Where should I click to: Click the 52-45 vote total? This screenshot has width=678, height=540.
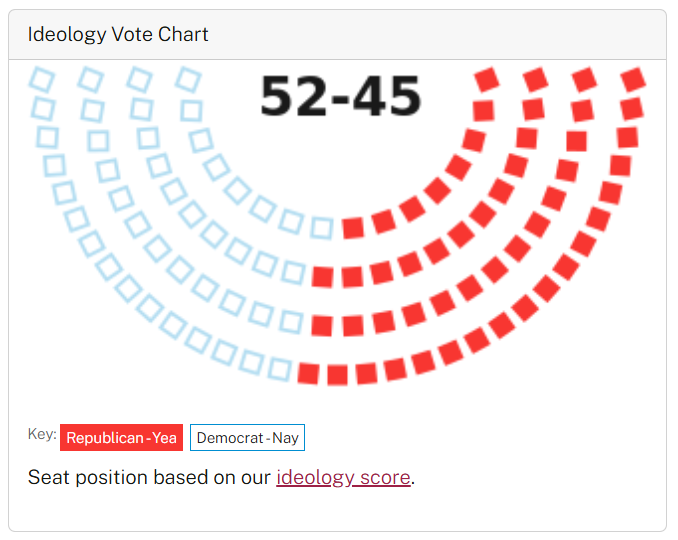point(341,96)
